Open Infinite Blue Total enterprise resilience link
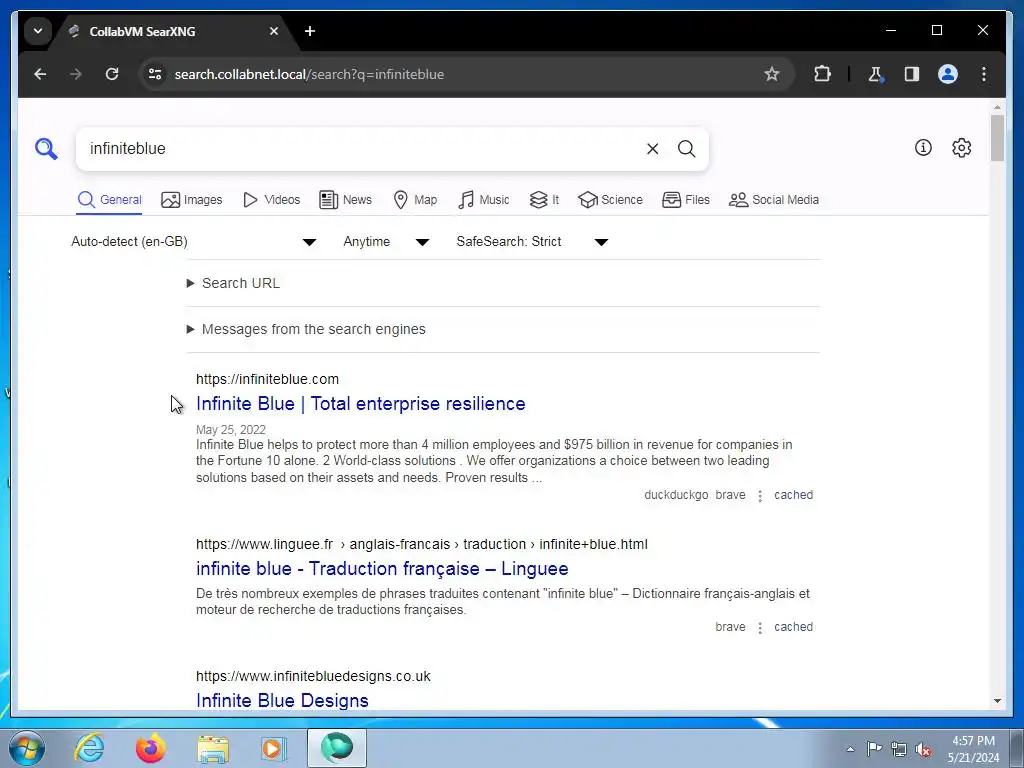Viewport: 1024px width, 768px height. click(x=360, y=404)
